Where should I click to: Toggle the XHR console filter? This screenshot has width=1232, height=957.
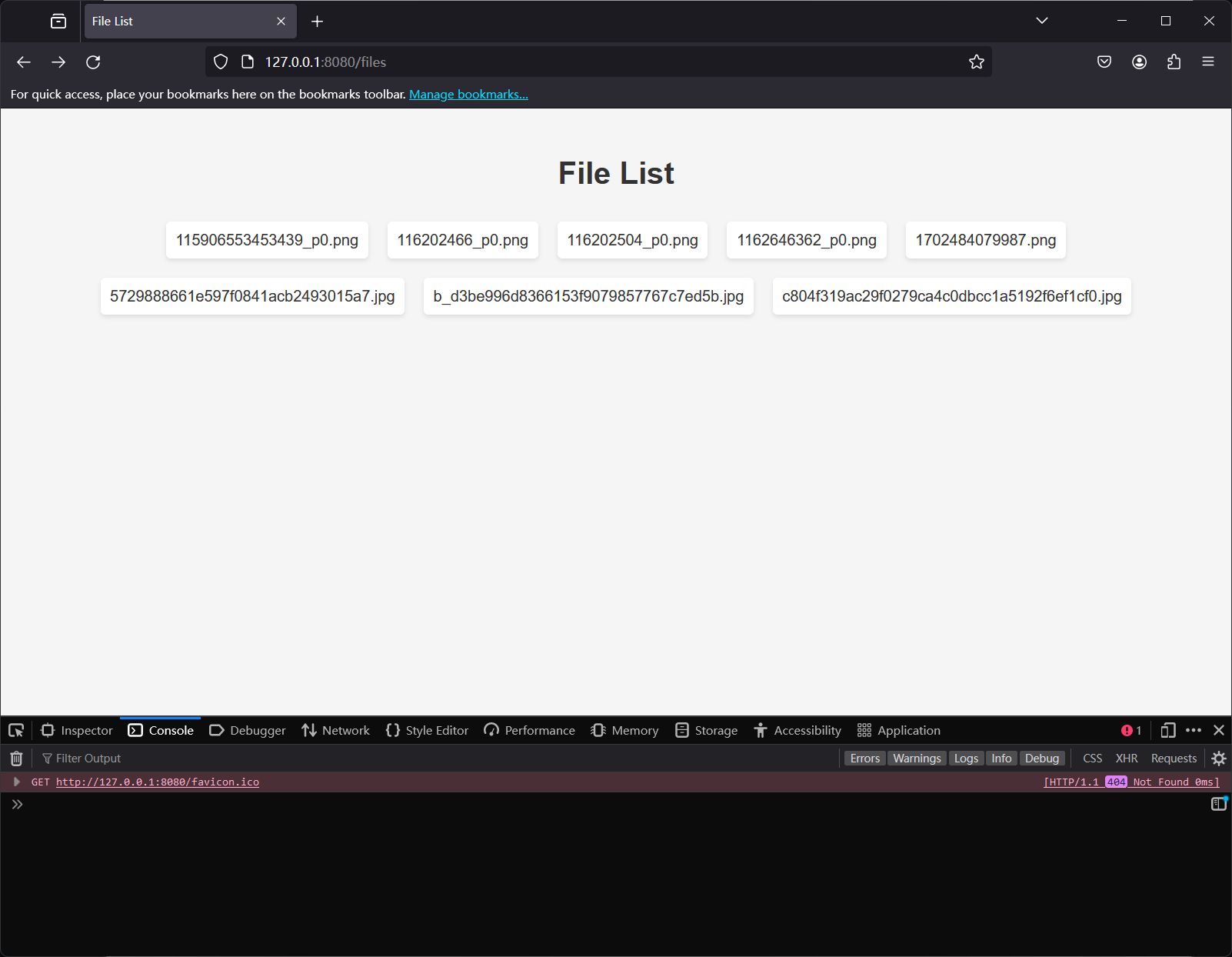(1126, 759)
